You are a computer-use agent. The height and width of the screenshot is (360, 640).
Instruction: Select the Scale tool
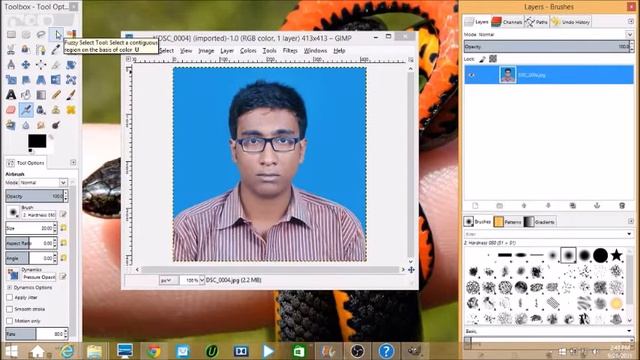pos(11,80)
